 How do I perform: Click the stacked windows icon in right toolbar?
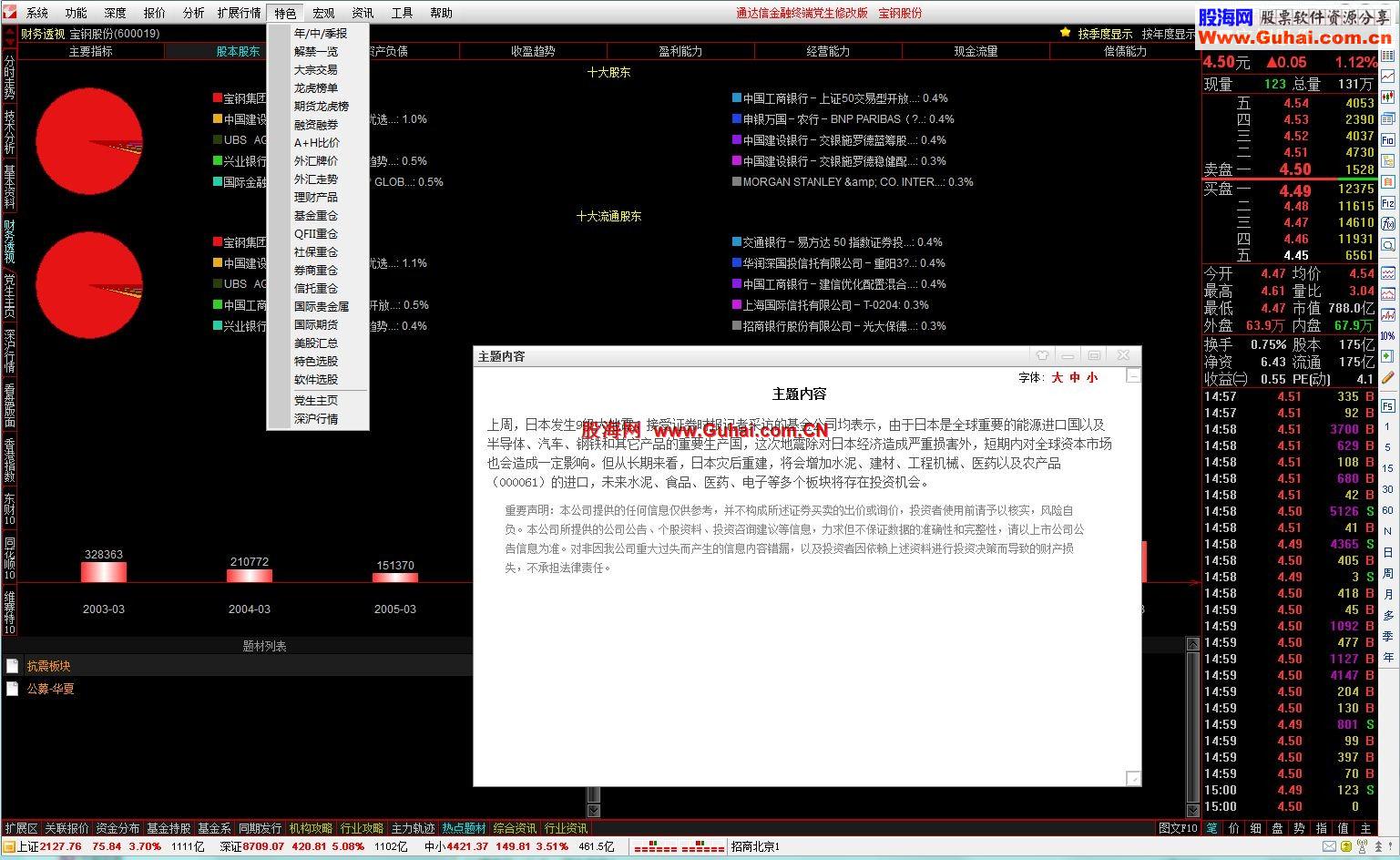(1388, 118)
